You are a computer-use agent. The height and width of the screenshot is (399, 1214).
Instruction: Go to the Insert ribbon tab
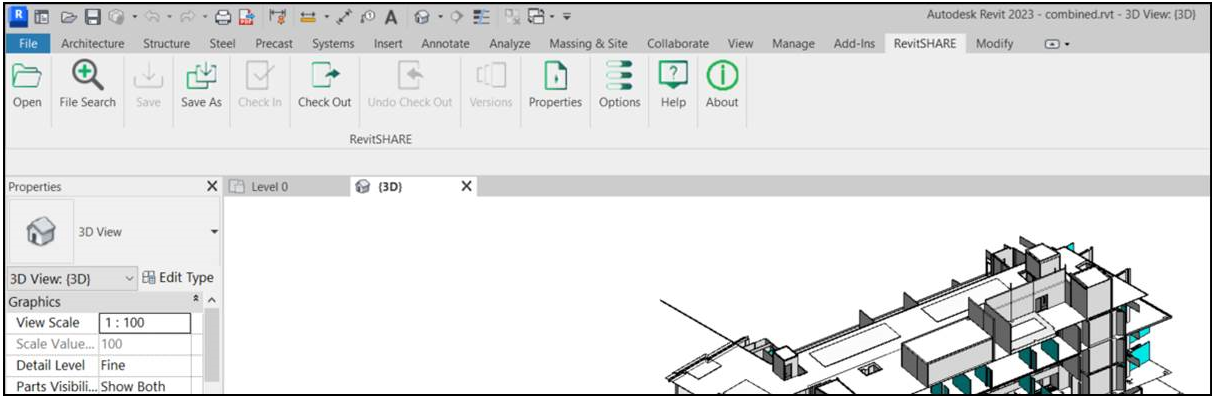[388, 44]
